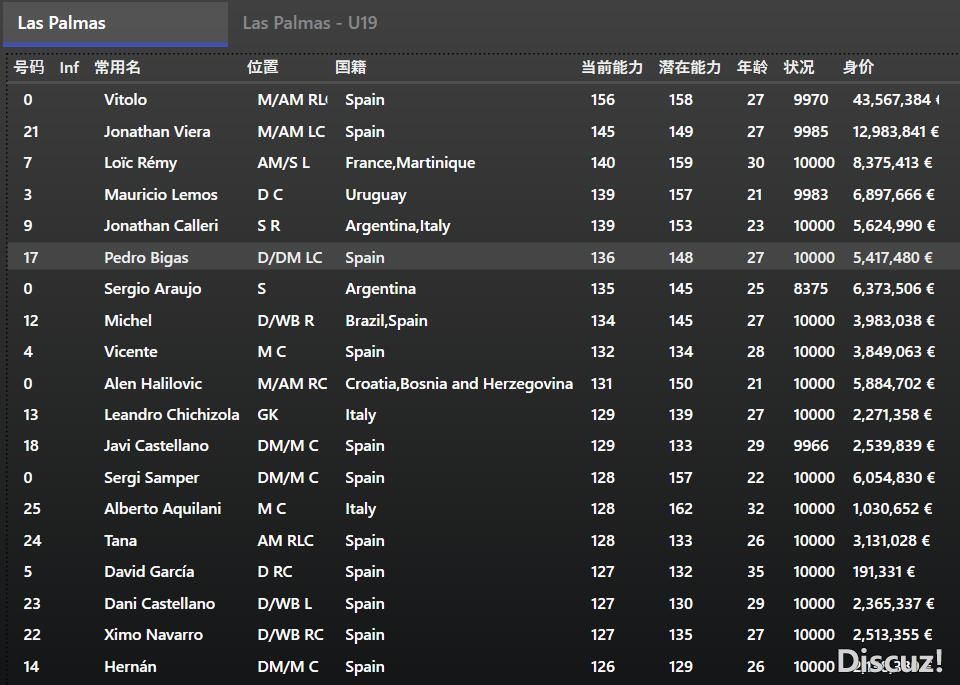Select the Vitolo player row
The image size is (960, 685).
tap(125, 100)
